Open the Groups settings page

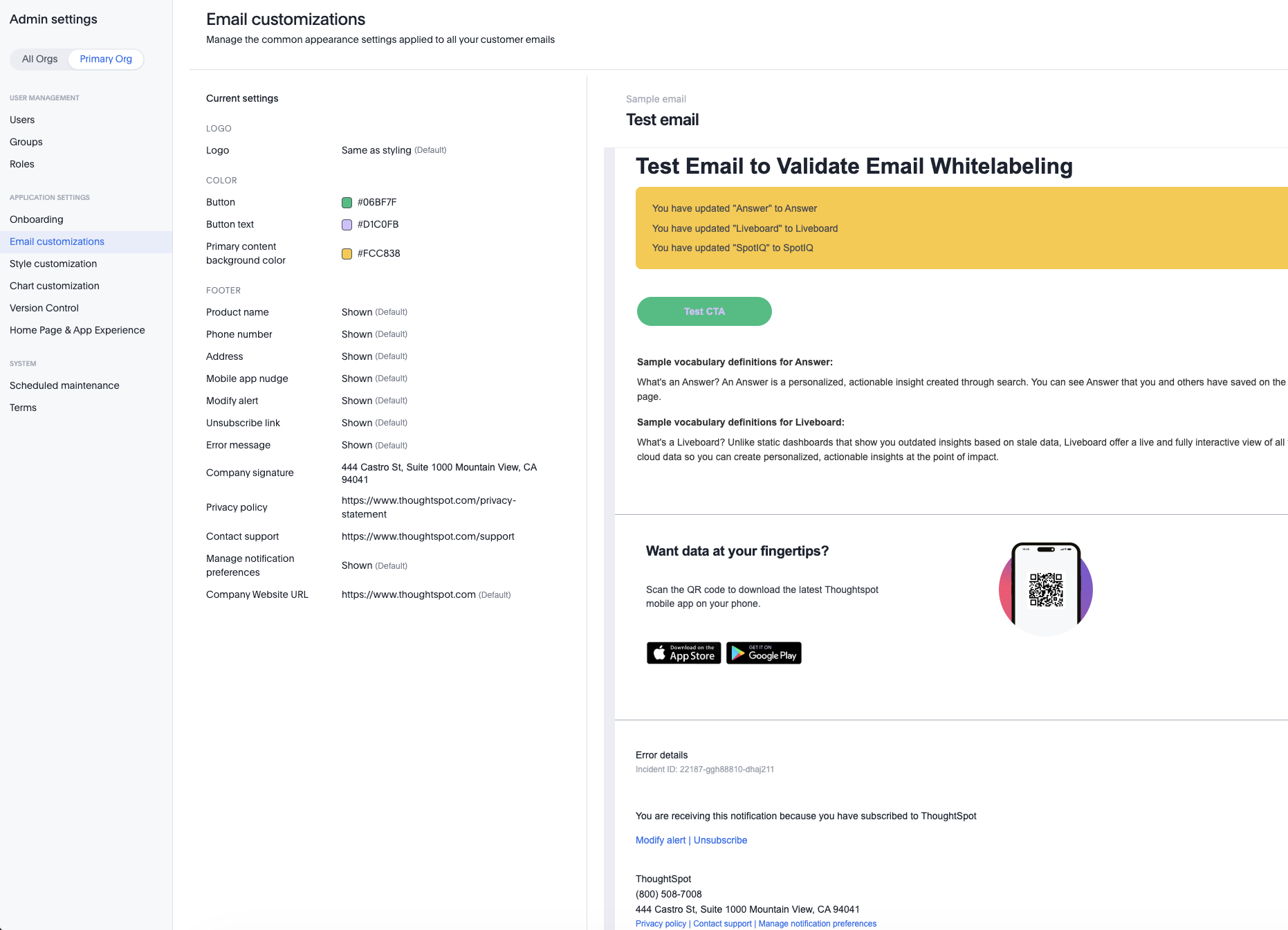[26, 141]
